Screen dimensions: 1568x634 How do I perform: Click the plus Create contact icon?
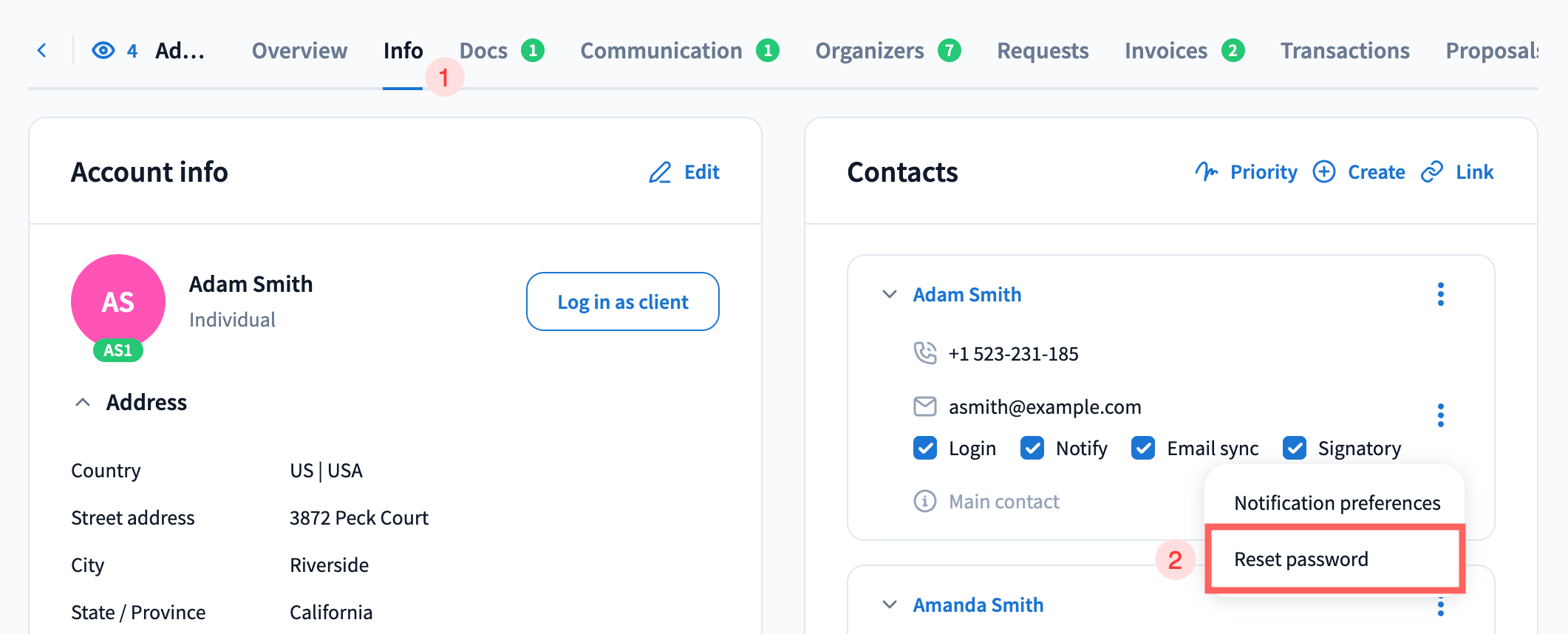pos(1323,172)
